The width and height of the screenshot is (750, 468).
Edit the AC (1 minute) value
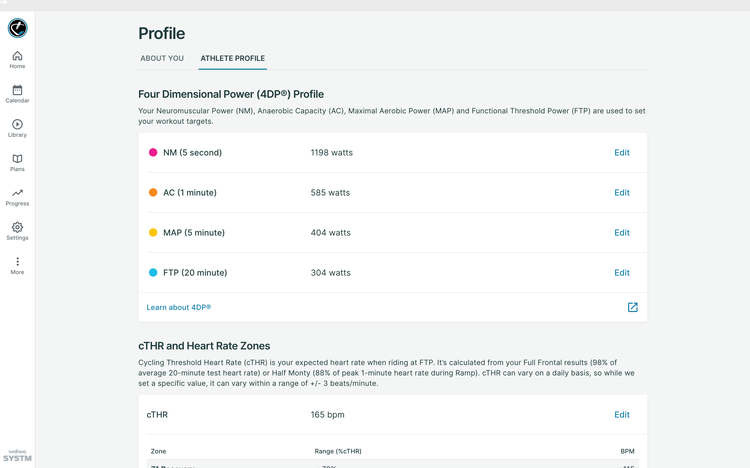pos(622,193)
